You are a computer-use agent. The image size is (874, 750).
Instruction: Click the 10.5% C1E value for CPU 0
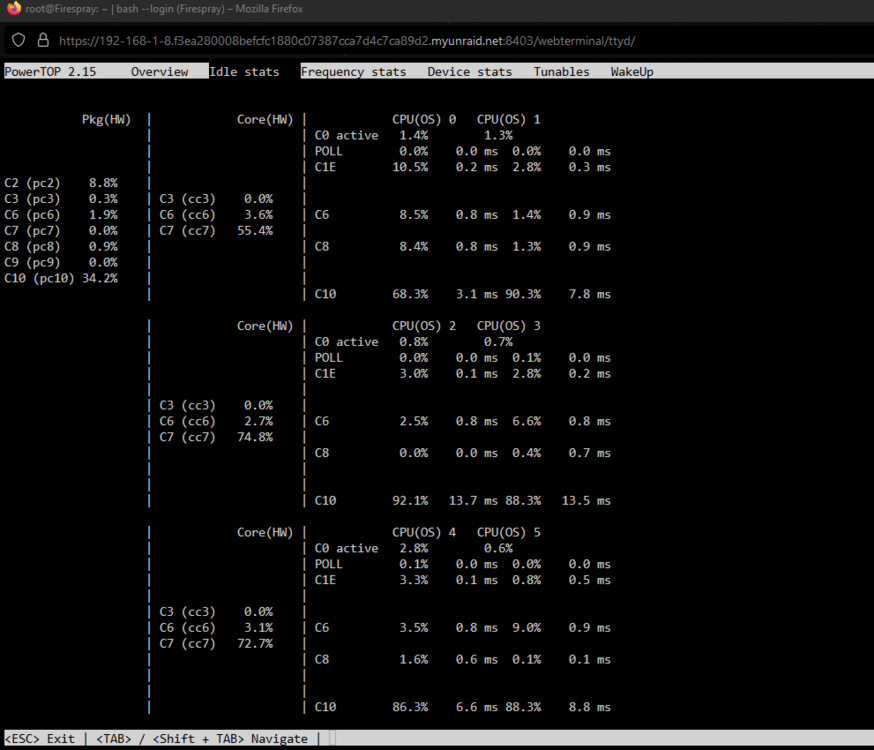(410, 167)
